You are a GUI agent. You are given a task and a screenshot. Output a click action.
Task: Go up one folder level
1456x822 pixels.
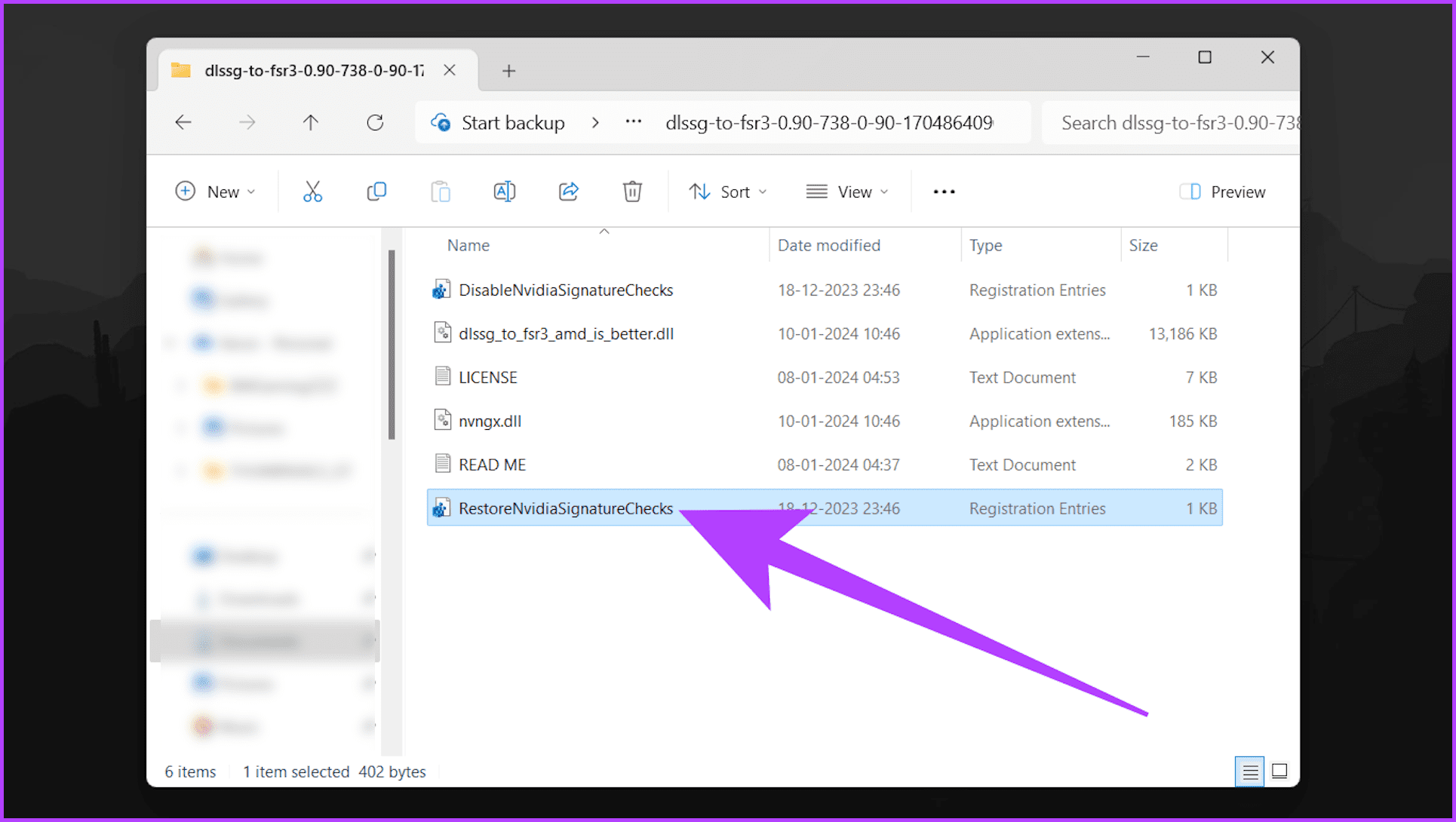click(310, 122)
